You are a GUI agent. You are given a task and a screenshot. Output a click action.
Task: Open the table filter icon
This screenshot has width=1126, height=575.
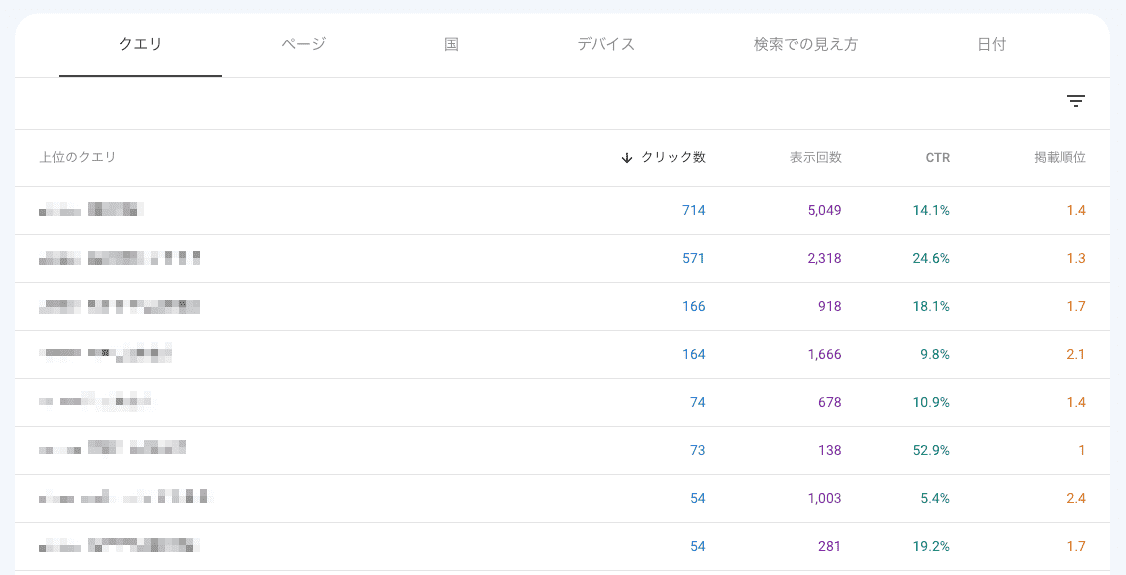click(x=1075, y=101)
